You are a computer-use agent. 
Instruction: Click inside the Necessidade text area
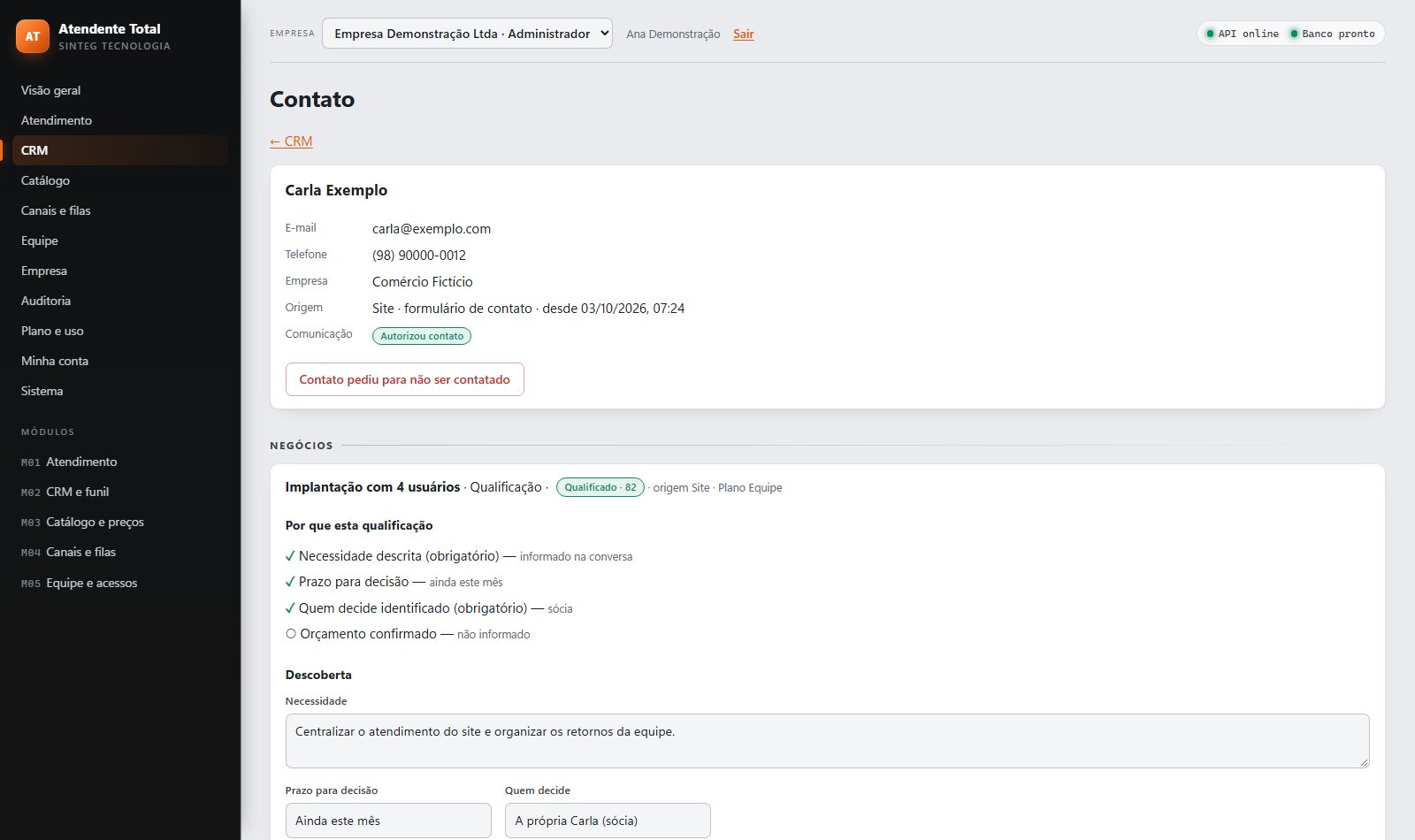(x=827, y=741)
